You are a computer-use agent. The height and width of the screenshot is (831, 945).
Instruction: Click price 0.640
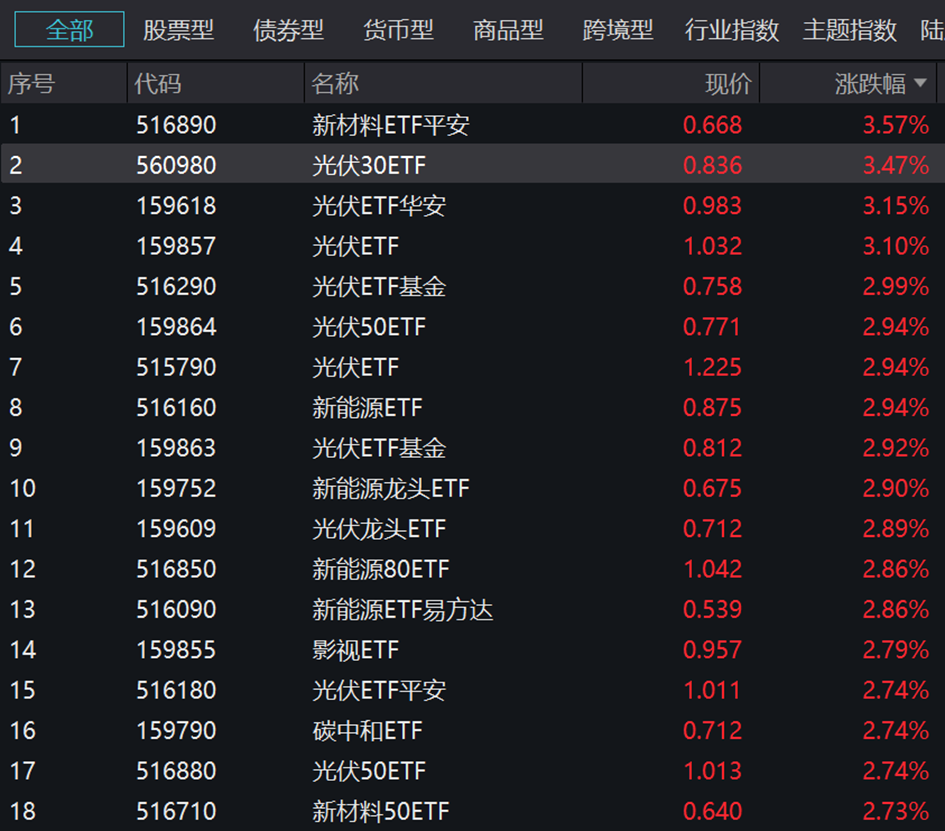(x=712, y=812)
